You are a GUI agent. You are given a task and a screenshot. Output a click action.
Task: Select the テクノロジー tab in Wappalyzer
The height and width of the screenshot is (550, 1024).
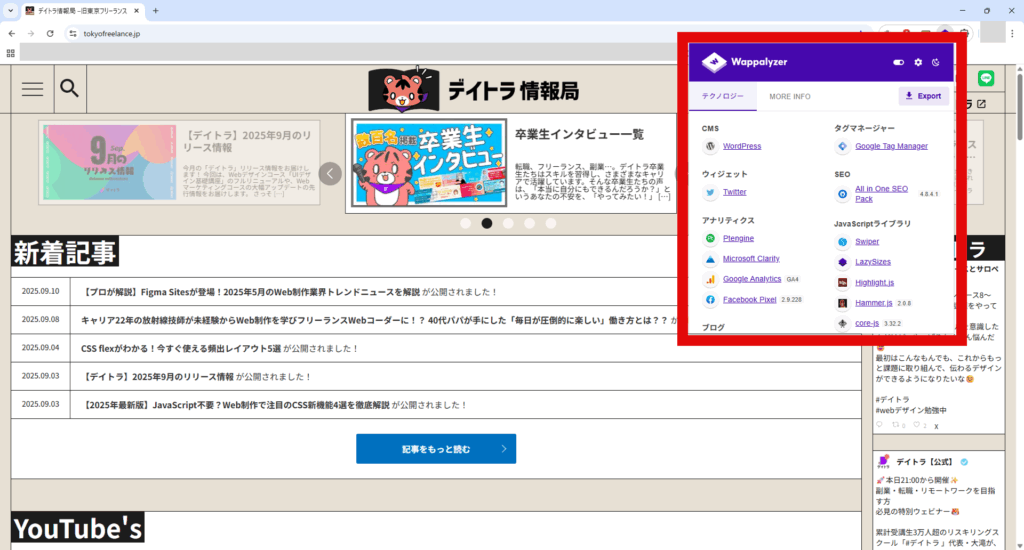tap(722, 96)
